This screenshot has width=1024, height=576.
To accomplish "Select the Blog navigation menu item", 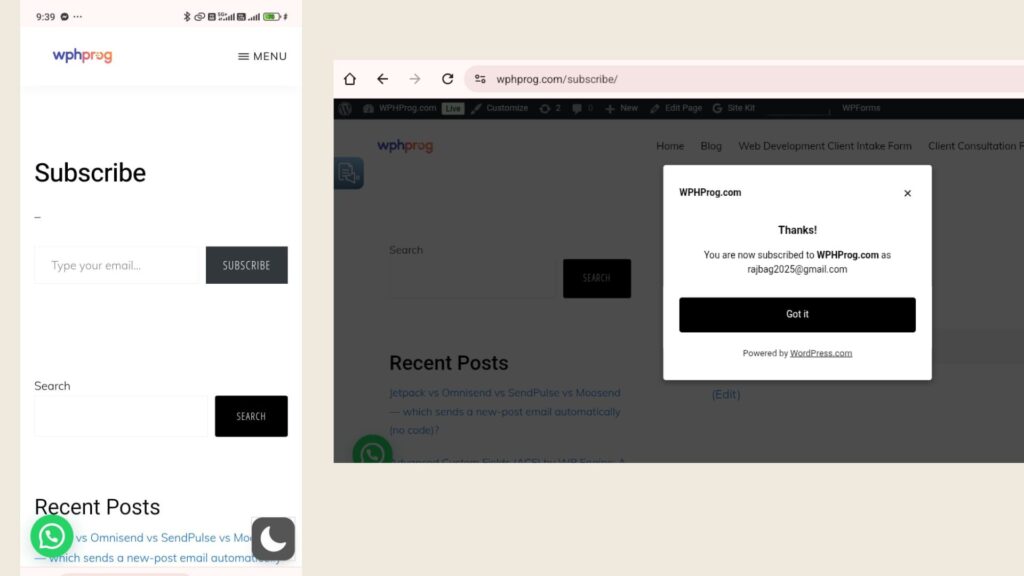I will pos(711,146).
